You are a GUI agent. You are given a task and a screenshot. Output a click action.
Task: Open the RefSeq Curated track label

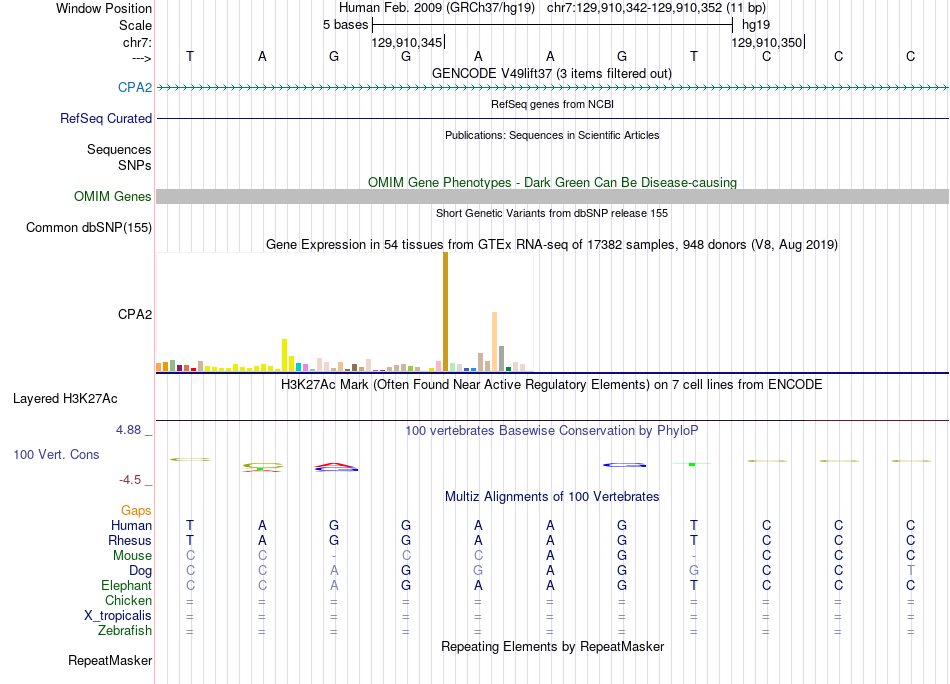tap(105, 118)
